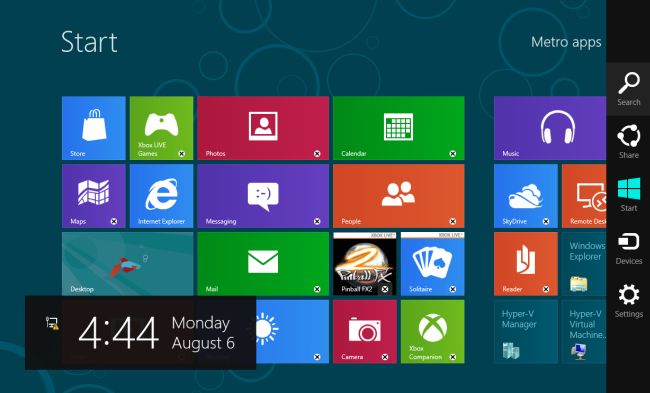Viewport: 650px width, 393px height.
Task: Click the Share charm
Action: [628, 142]
